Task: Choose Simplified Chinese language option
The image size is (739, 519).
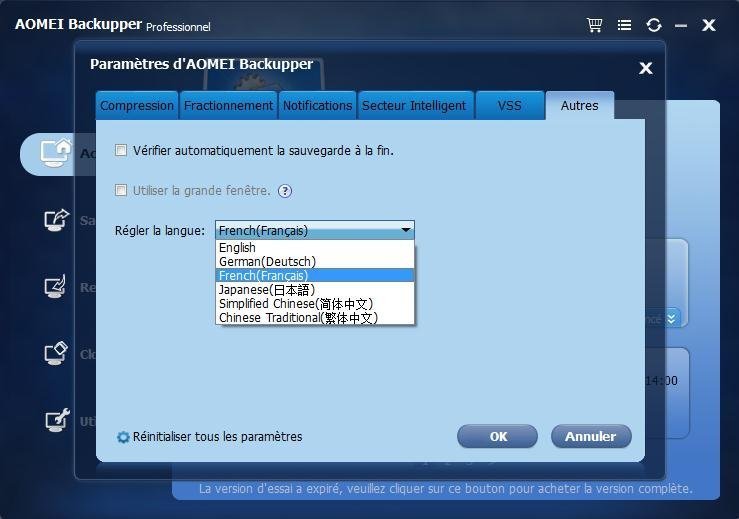Action: (315, 304)
